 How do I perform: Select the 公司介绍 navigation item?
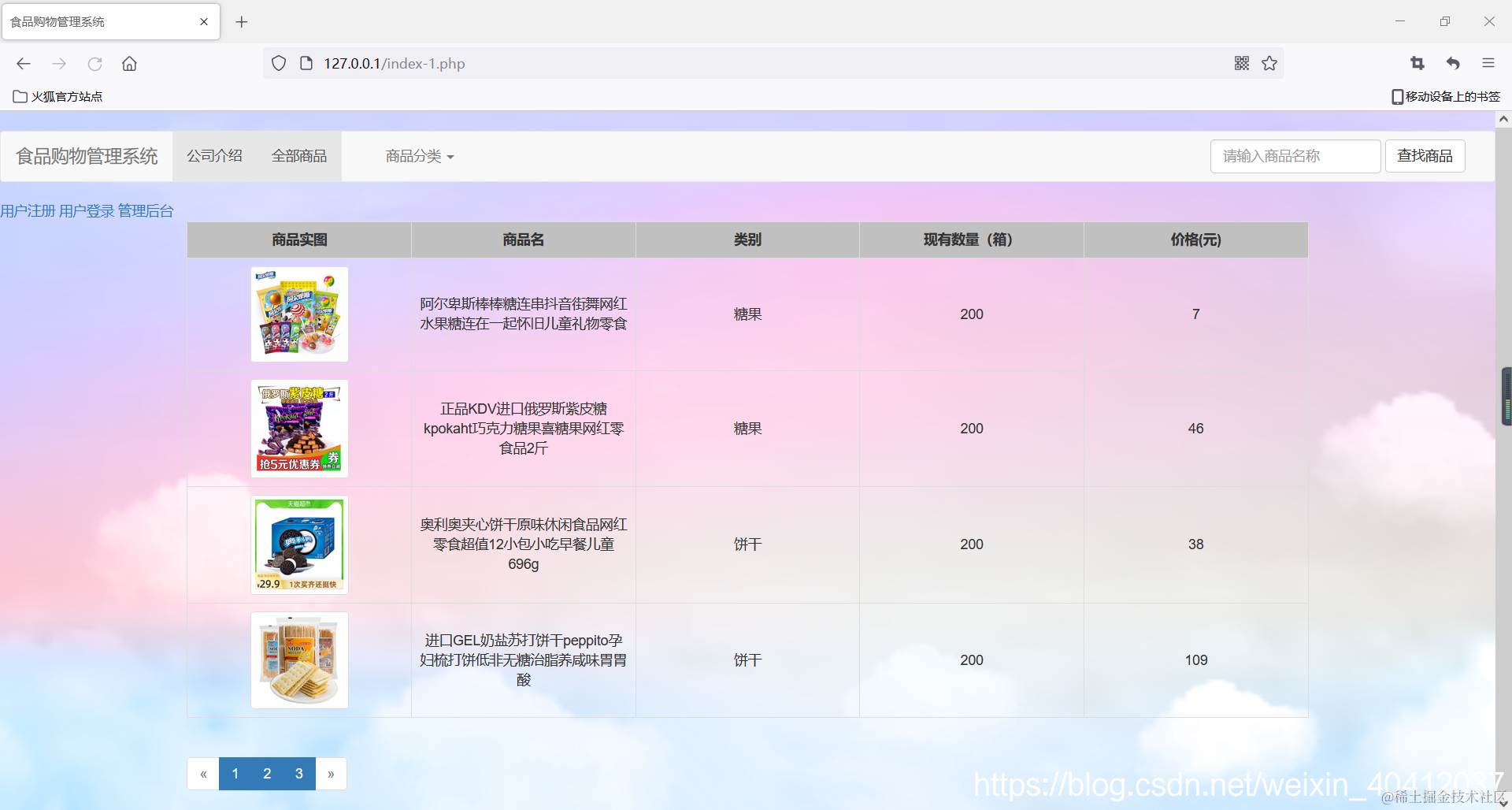click(x=214, y=155)
